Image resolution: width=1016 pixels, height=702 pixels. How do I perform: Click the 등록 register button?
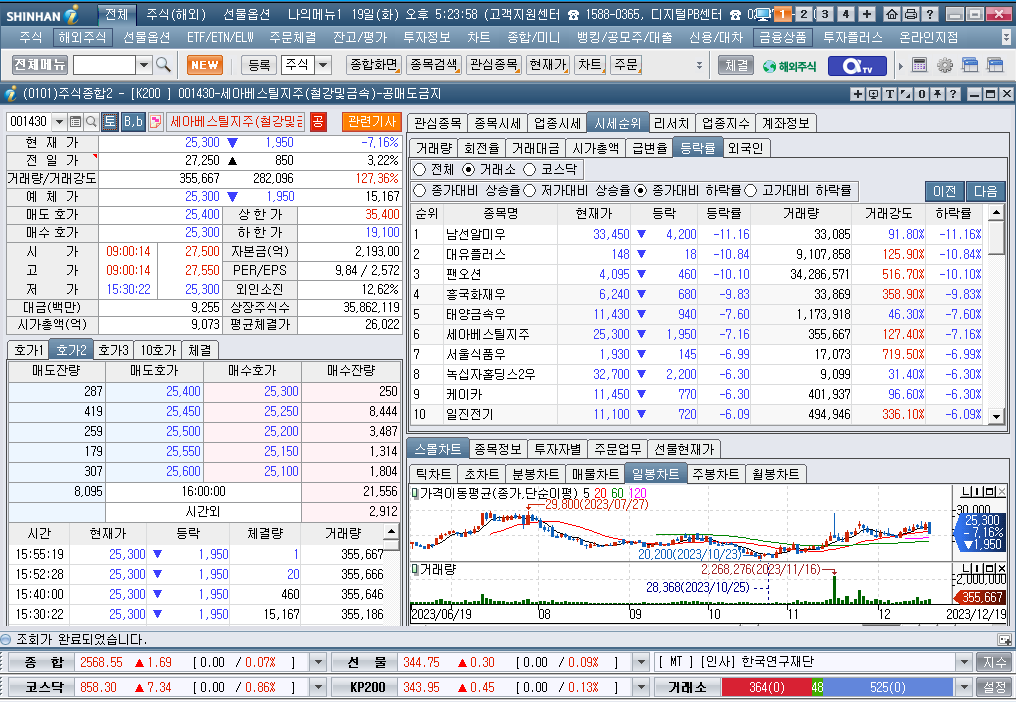tap(259, 65)
